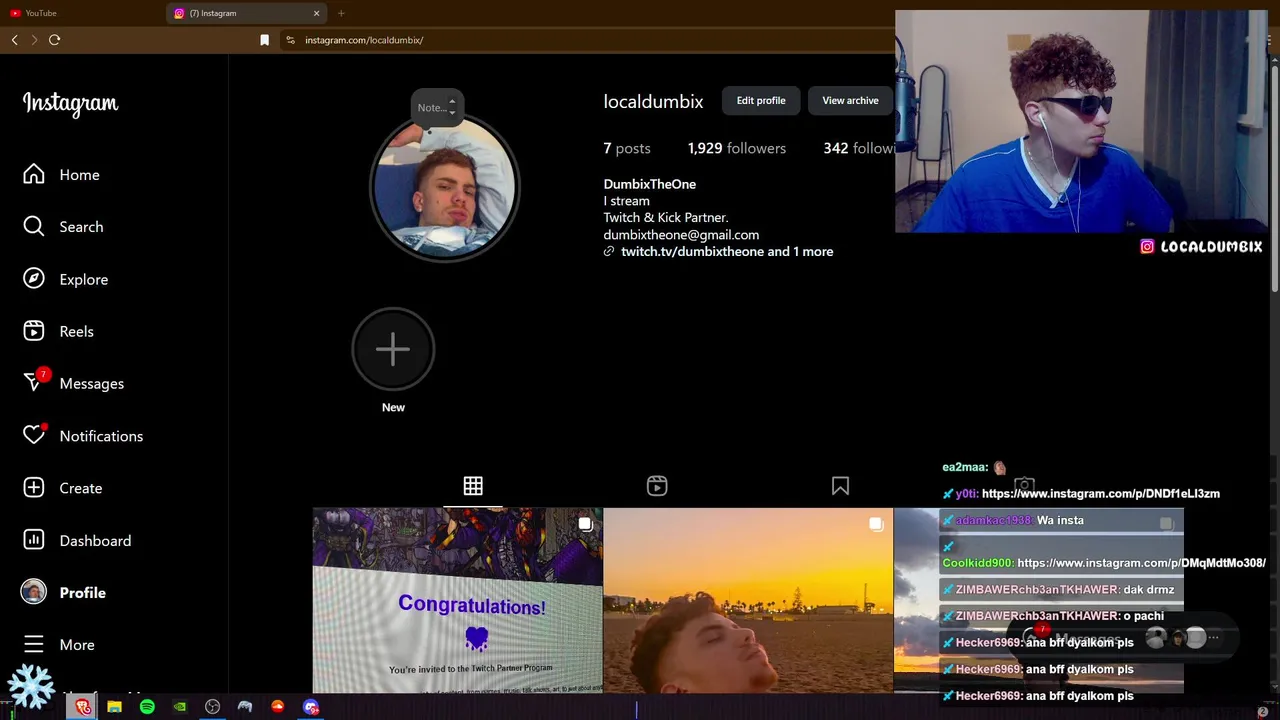Switch to the YouTube browser tab
The width and height of the screenshot is (1280, 720).
(x=82, y=13)
